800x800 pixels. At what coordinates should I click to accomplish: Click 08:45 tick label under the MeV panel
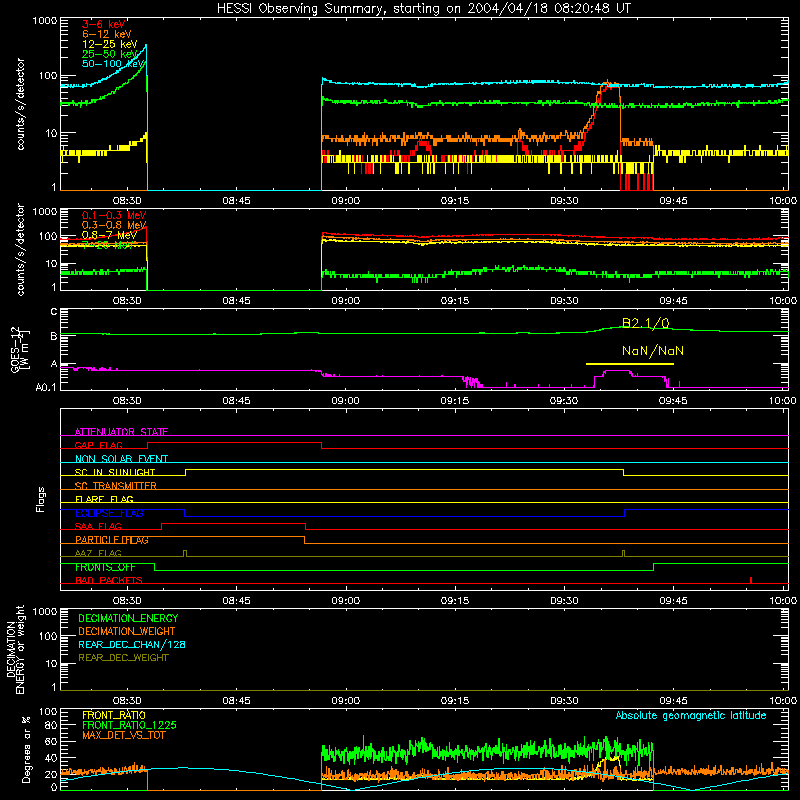[x=236, y=301]
